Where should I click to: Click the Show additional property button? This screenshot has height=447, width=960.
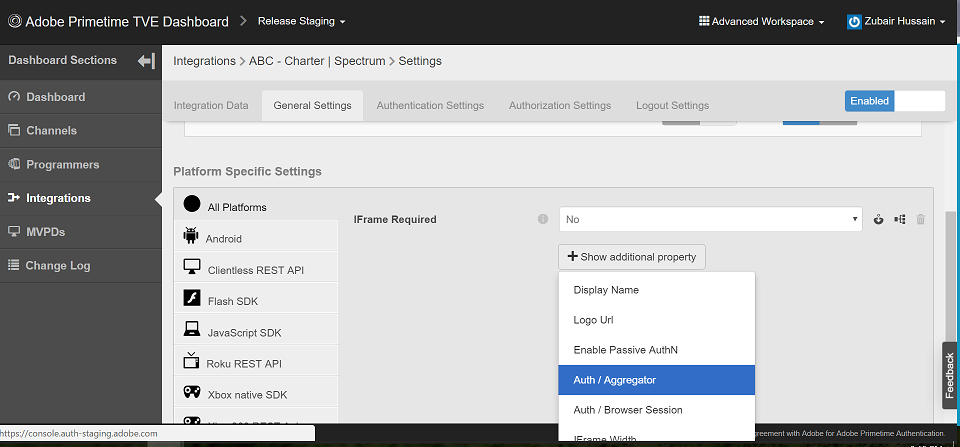click(632, 257)
